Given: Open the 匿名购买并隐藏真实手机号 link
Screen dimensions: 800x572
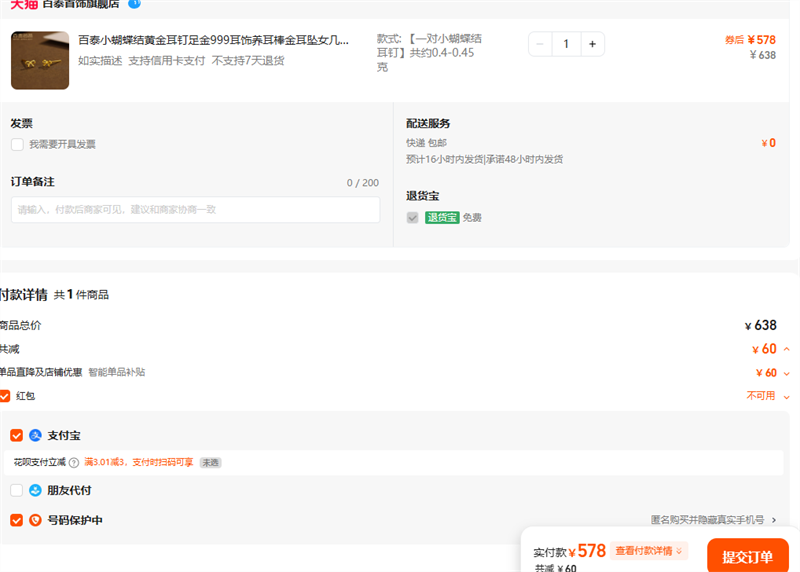Looking at the screenshot, I should (x=713, y=520).
